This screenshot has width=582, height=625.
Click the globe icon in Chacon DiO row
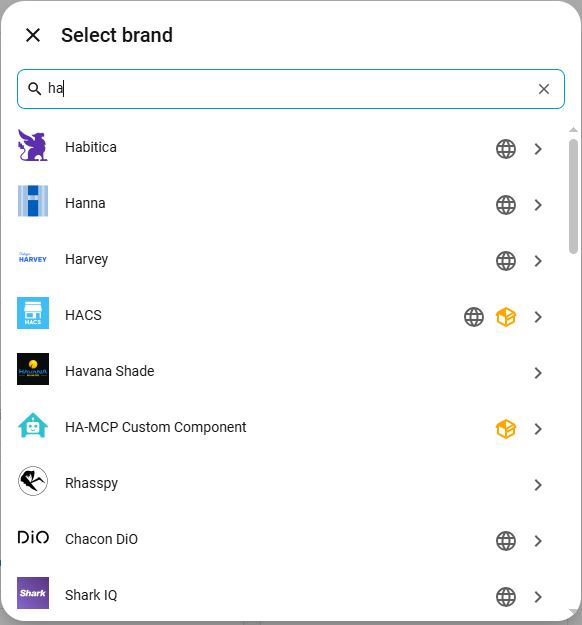(x=506, y=541)
